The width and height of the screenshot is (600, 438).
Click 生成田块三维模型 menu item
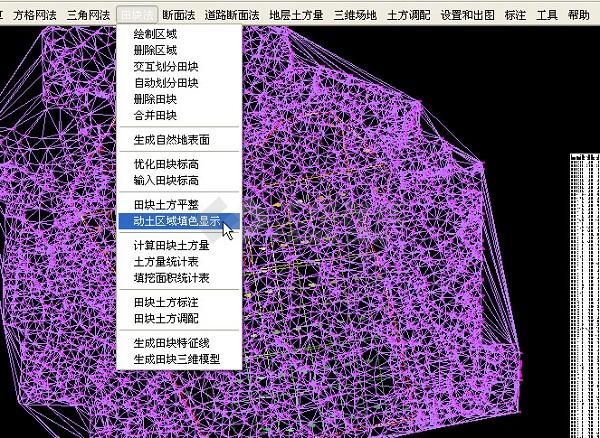pyautogui.click(x=178, y=358)
